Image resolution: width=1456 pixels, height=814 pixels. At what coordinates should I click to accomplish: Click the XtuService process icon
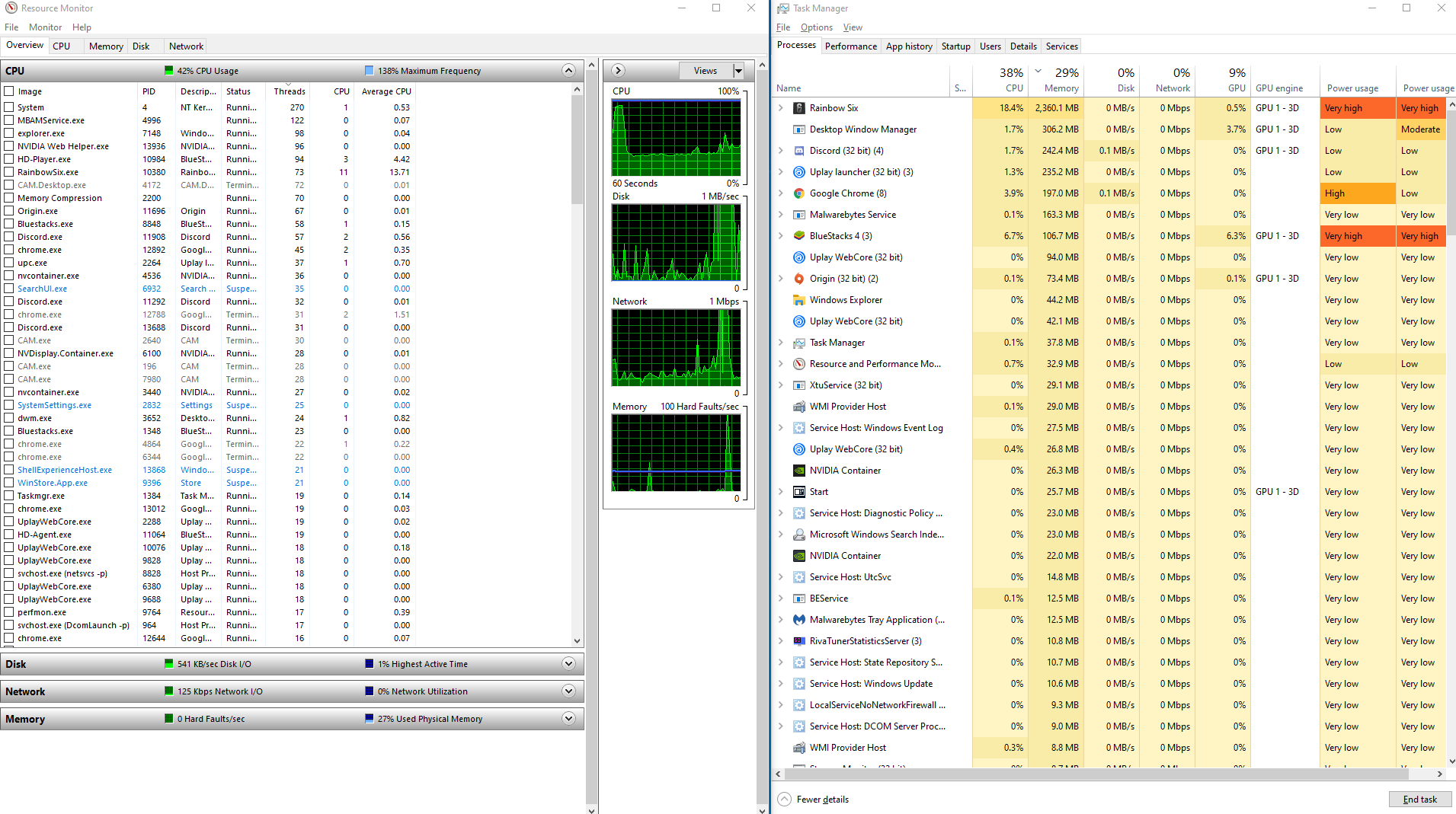coord(798,385)
